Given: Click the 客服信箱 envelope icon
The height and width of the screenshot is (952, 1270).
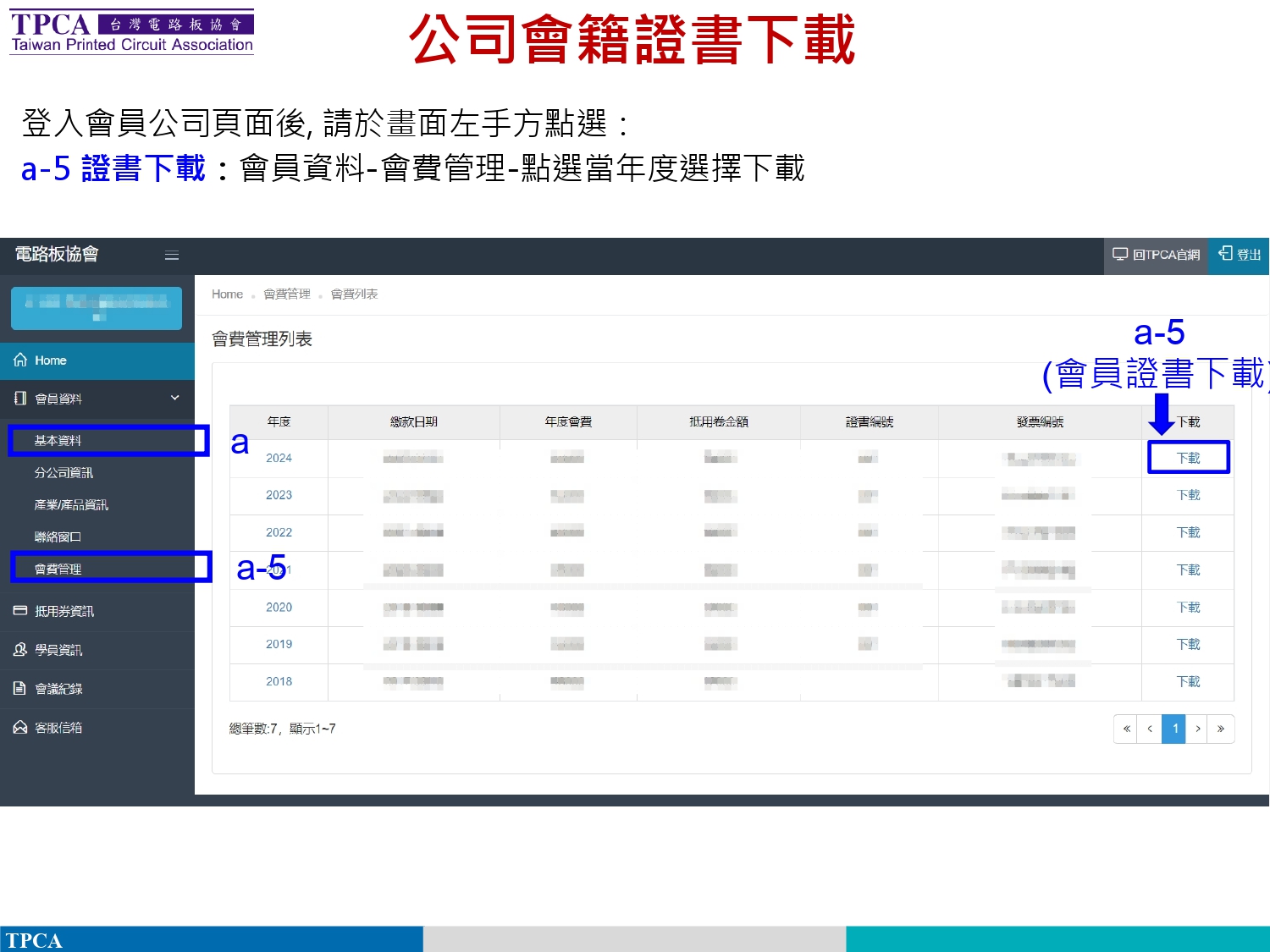Looking at the screenshot, I should tap(20, 728).
